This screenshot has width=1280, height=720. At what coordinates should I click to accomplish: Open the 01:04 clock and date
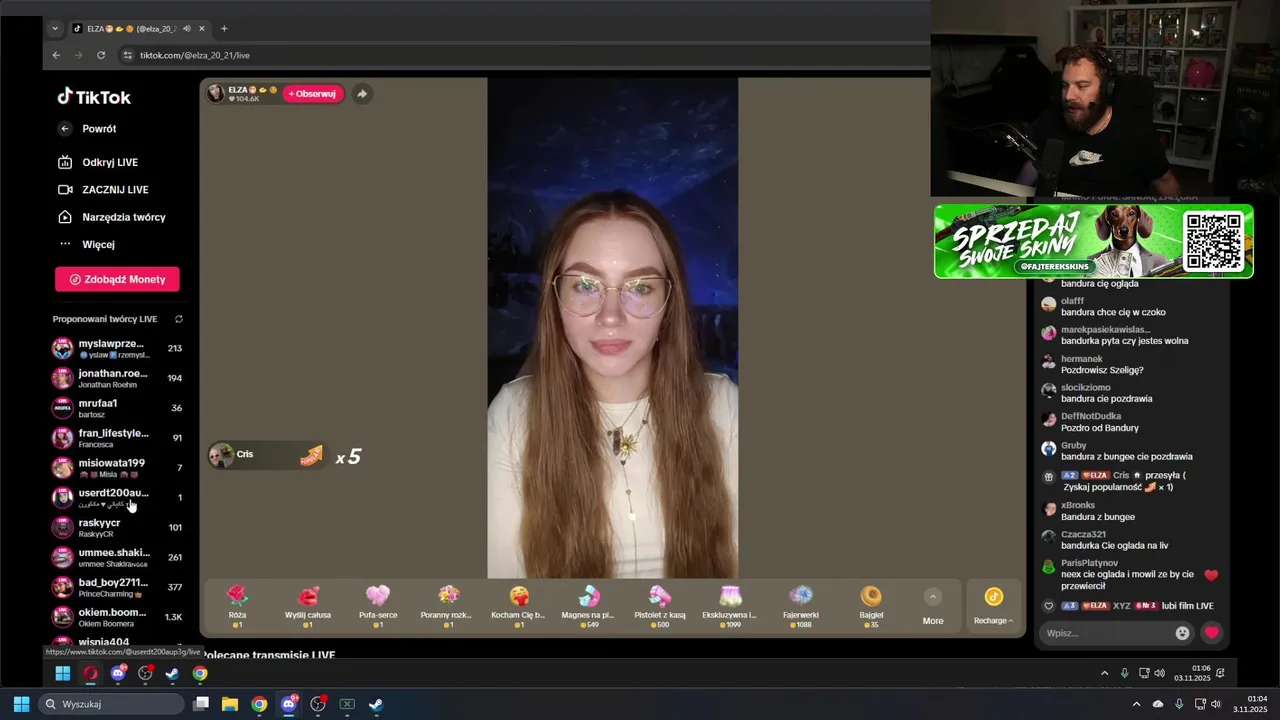tap(1250, 704)
